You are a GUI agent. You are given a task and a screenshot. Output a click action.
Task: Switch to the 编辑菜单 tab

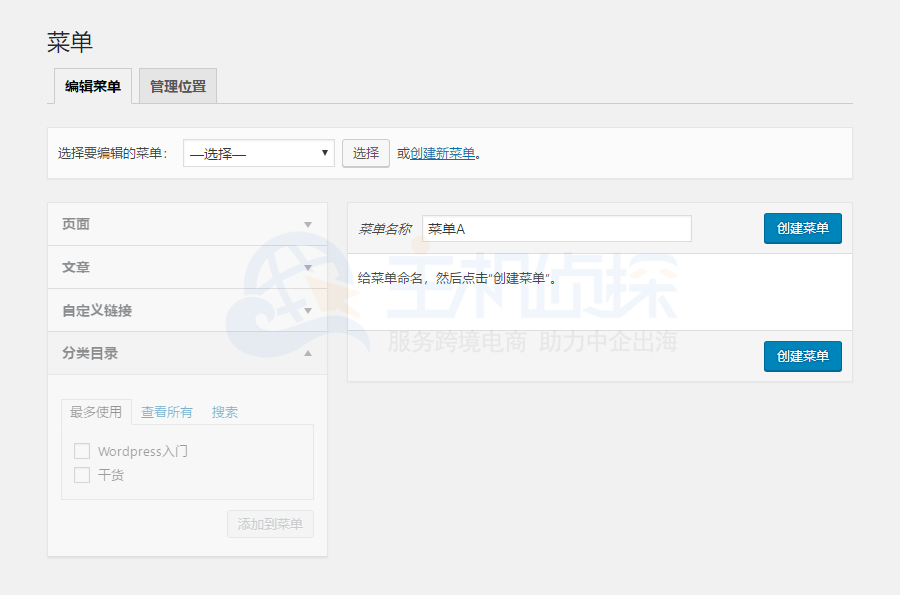tap(93, 87)
